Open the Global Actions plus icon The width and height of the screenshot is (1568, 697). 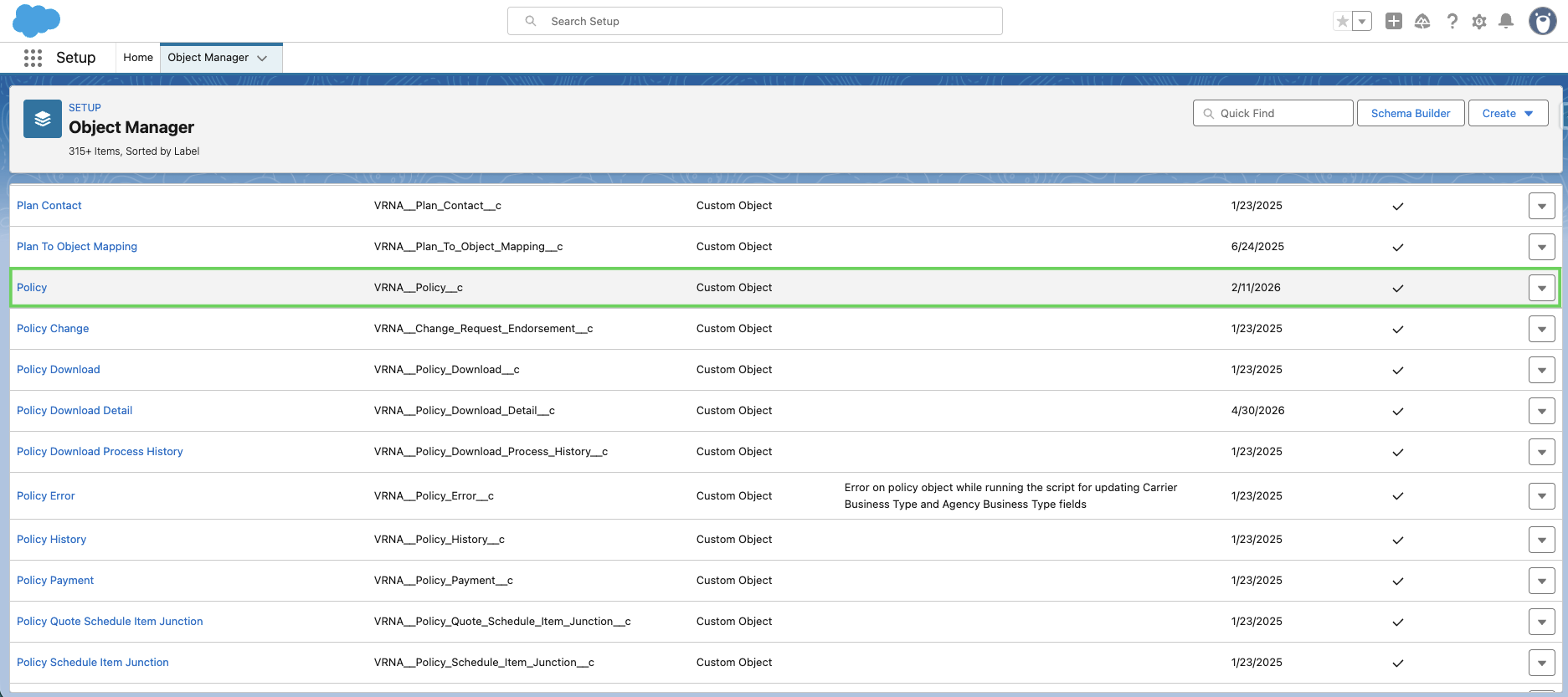pyautogui.click(x=1394, y=21)
